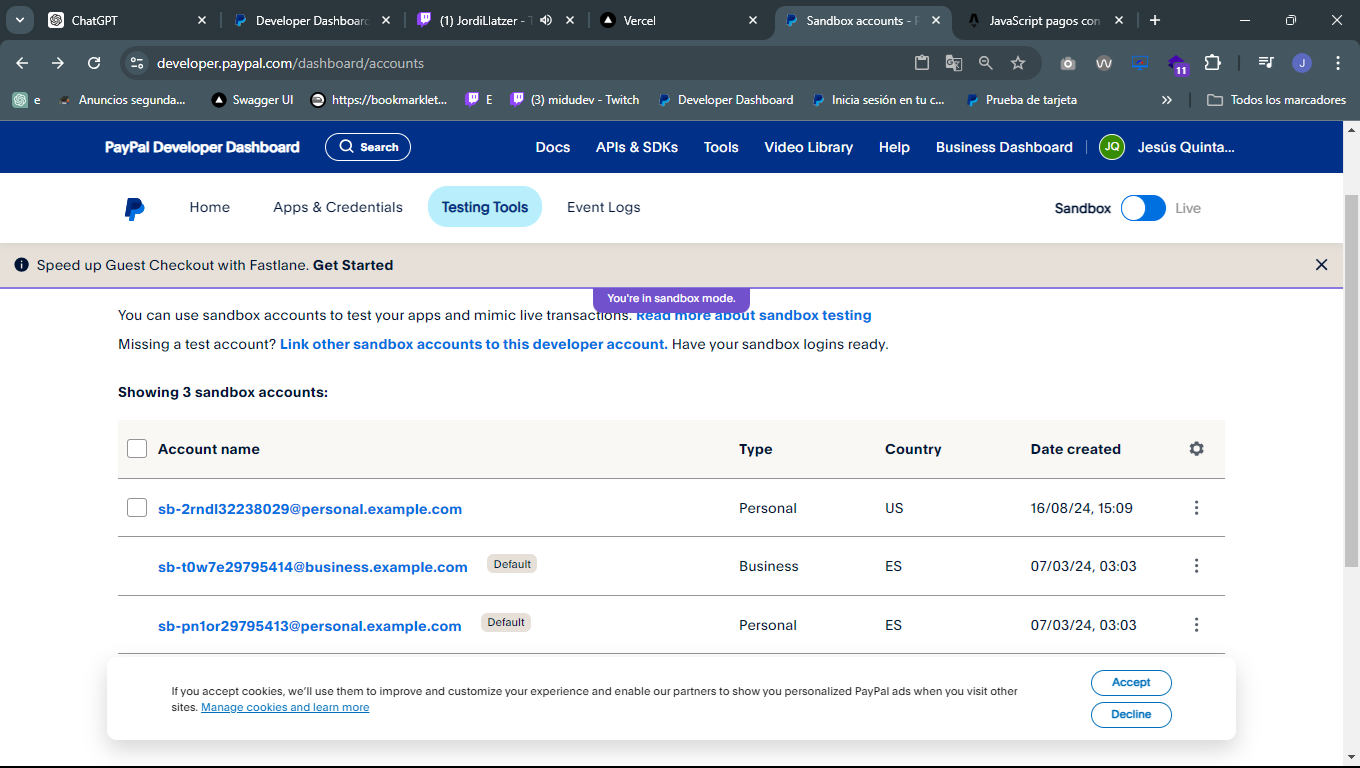Image resolution: width=1360 pixels, height=768 pixels.
Task: Open the camera screenshot extension
Action: (1068, 63)
